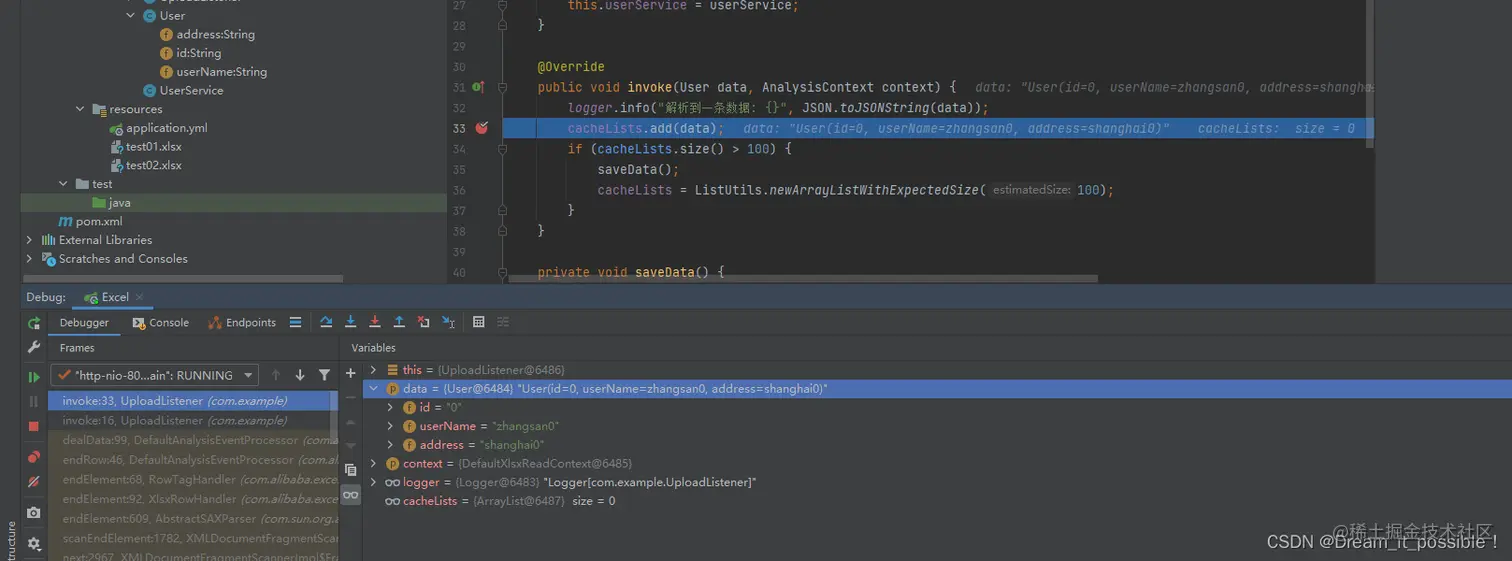This screenshot has width=1512, height=561.
Task: Click the red Force Step Into icon
Action: [x=375, y=322]
